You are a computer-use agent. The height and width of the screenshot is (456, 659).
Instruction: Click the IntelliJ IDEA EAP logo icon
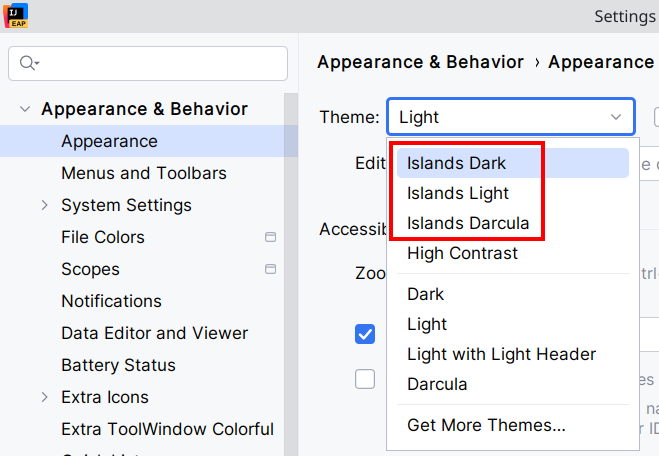click(15, 15)
